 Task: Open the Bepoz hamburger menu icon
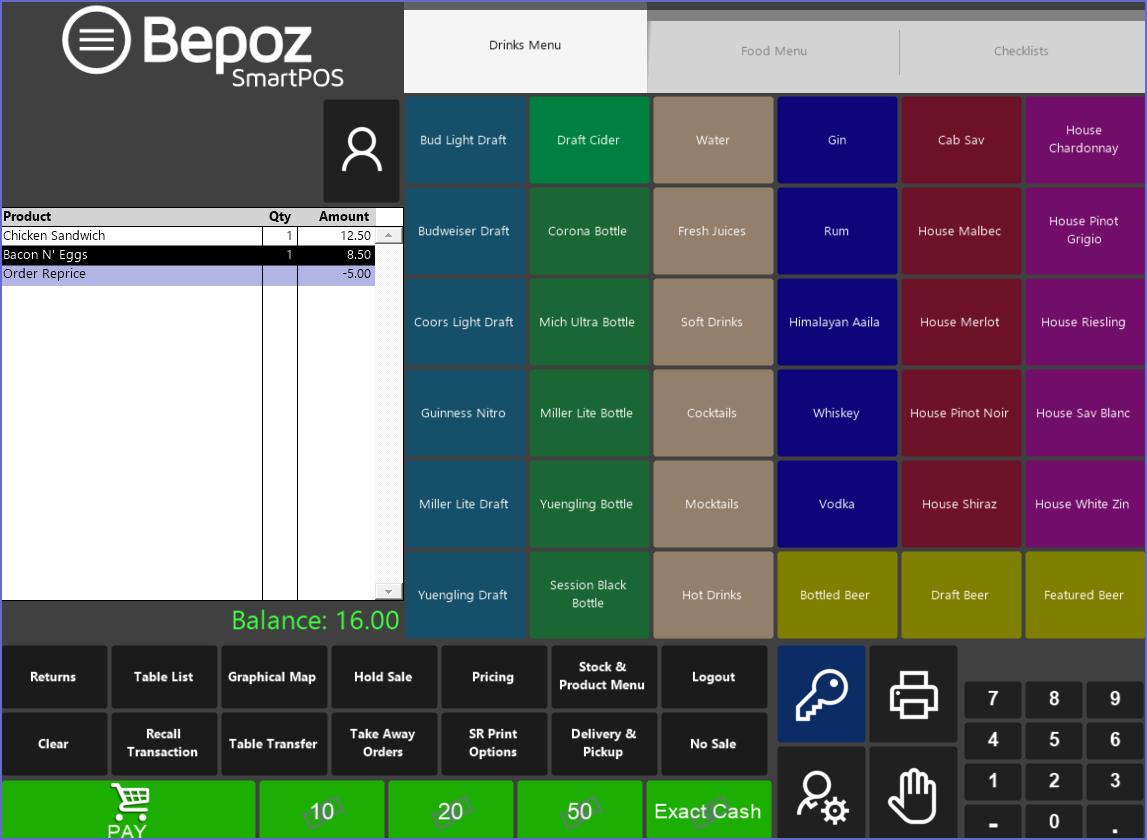point(96,41)
